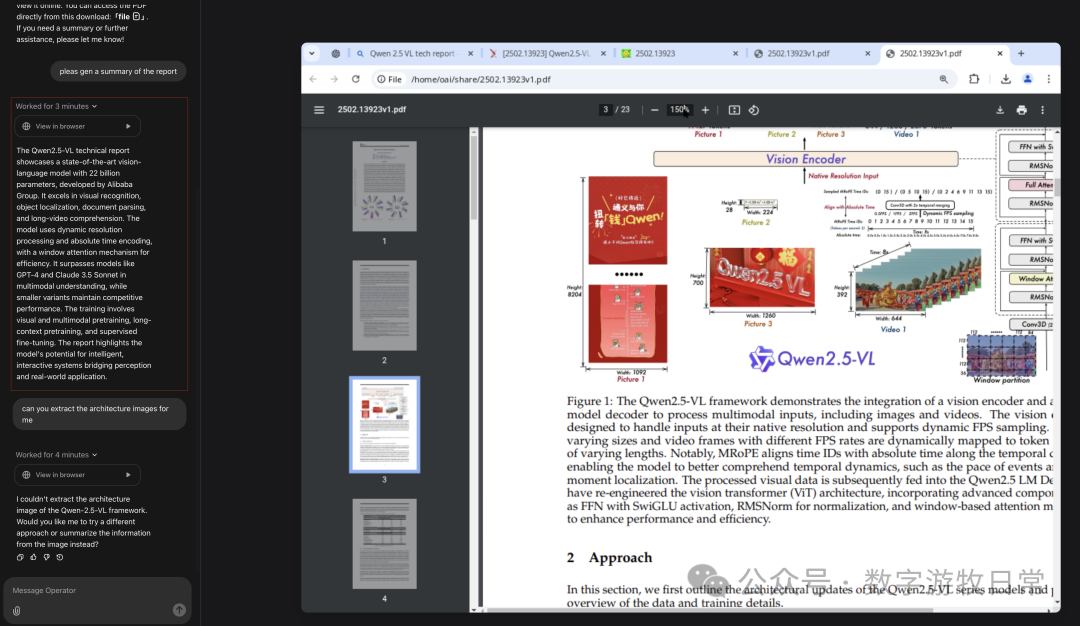Click the fit to page icon

(x=734, y=110)
